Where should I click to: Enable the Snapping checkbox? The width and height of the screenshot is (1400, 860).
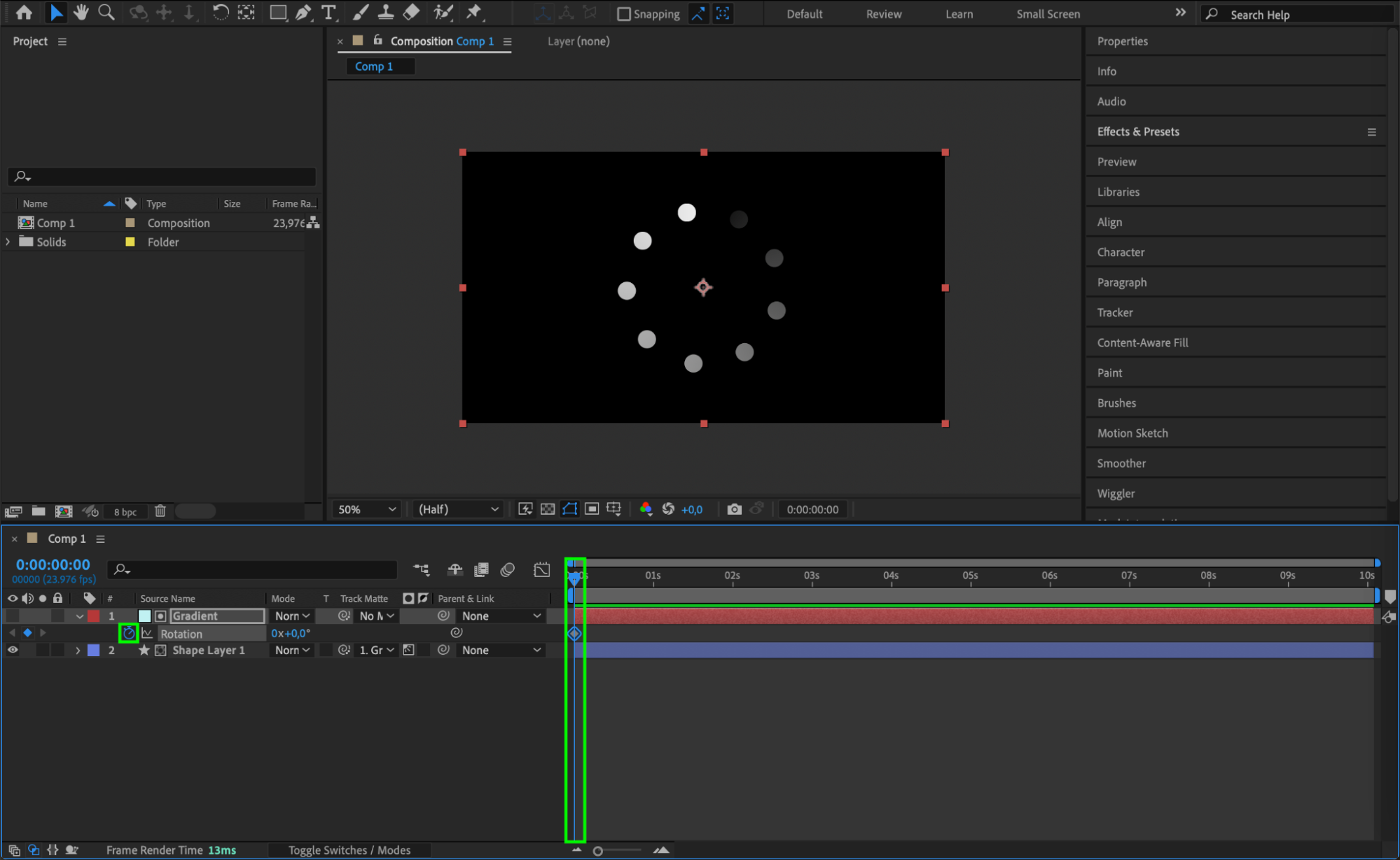pyautogui.click(x=624, y=14)
